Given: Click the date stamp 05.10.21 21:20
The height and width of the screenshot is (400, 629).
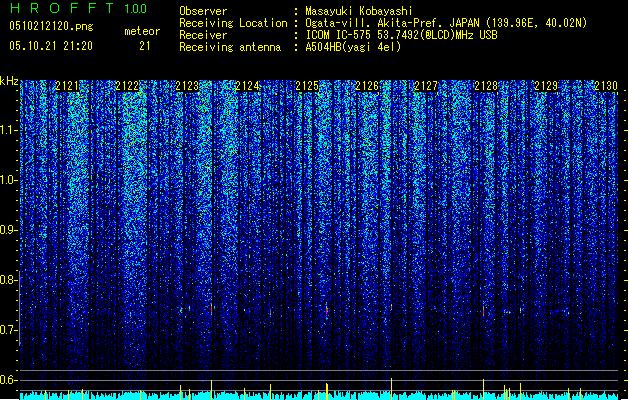Looking at the screenshot, I should pos(51,46).
